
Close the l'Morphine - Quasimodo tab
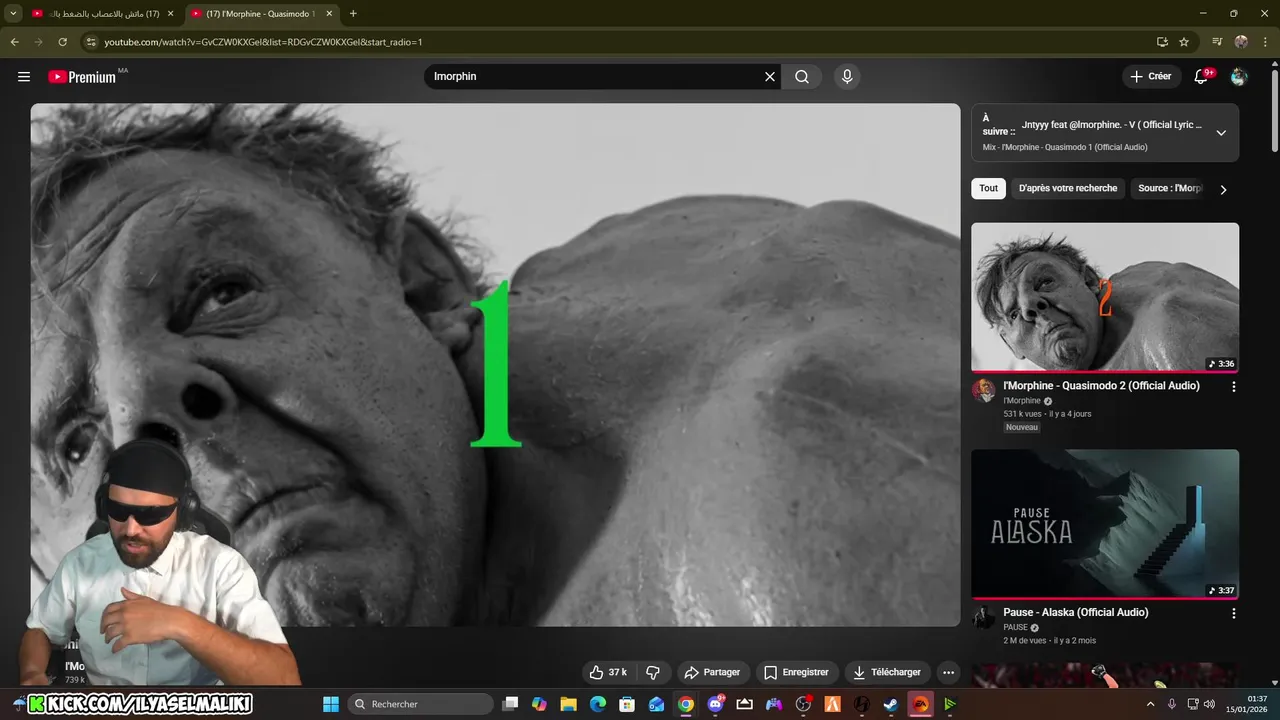coord(330,14)
